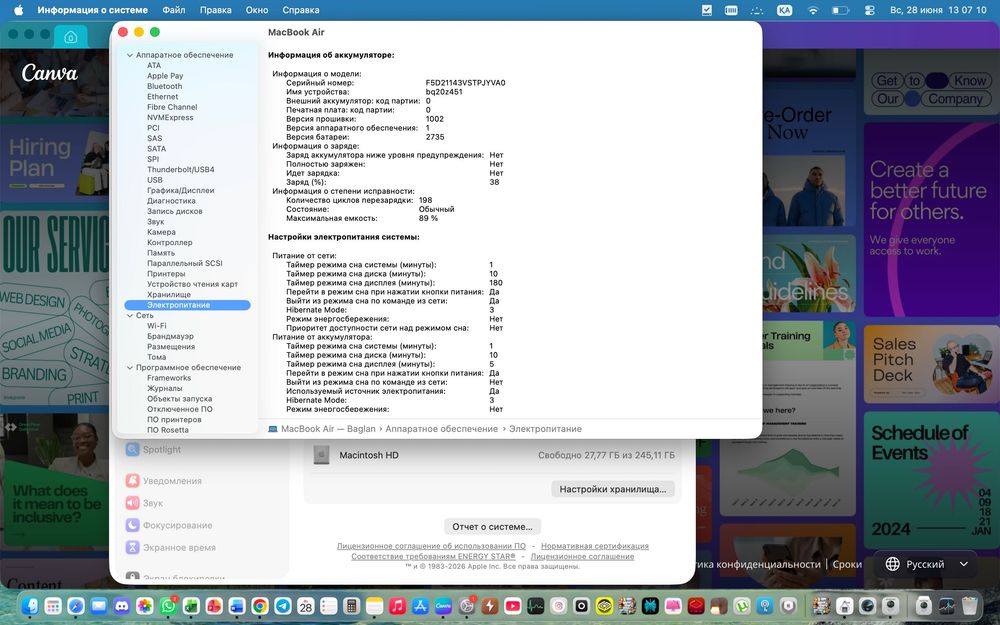Image resolution: width=1000 pixels, height=625 pixels.
Task: Open Launchpad from the Dock
Action: click(x=53, y=605)
